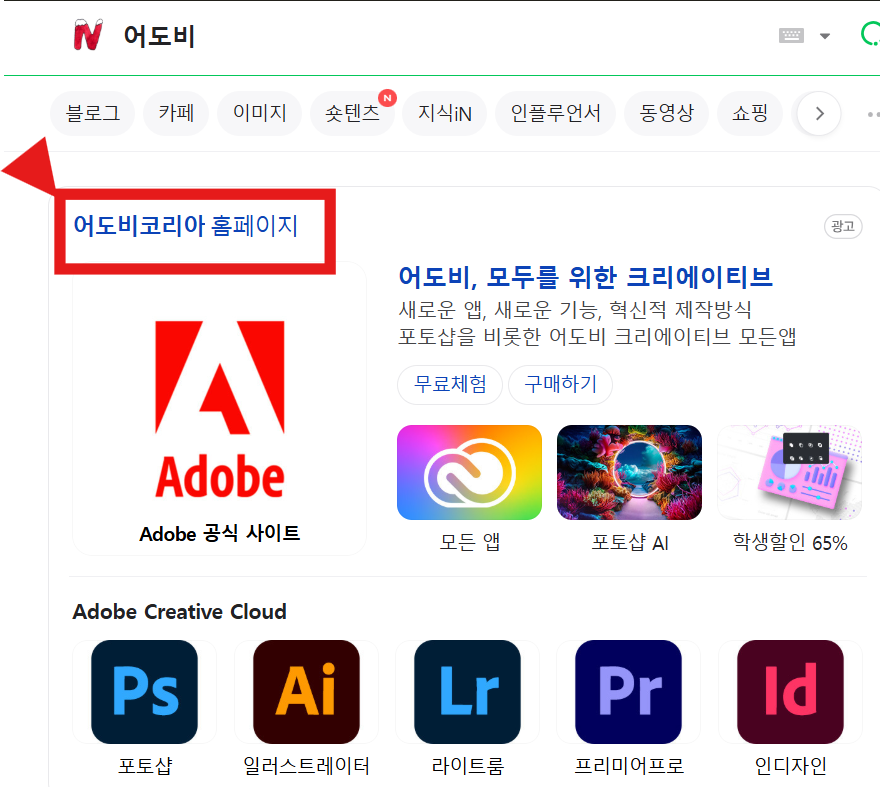The height and width of the screenshot is (787, 880).
Task: Click the Creative Cloud rainbow logo under 모든 앱
Action: click(x=469, y=472)
